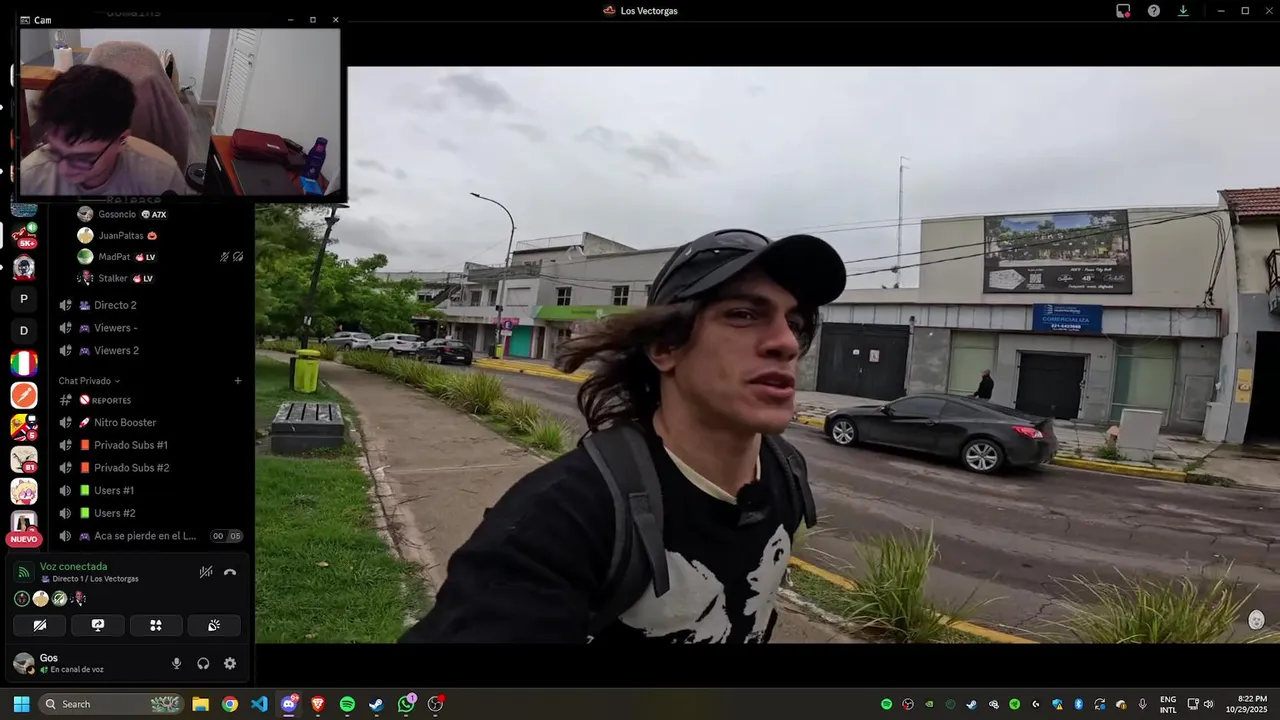
Task: Open the P server in server list
Action: point(24,299)
